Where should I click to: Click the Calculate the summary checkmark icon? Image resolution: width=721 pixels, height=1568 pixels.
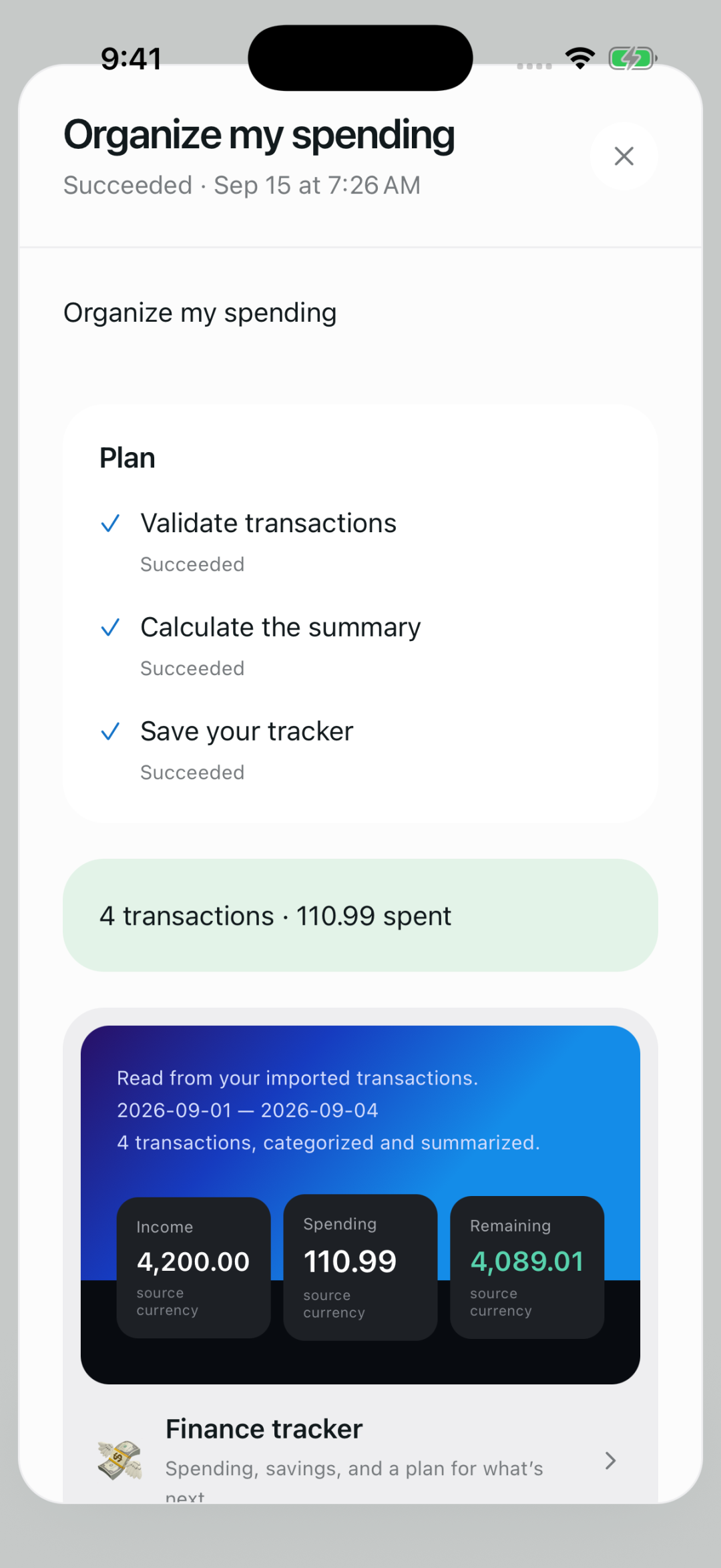(110, 628)
